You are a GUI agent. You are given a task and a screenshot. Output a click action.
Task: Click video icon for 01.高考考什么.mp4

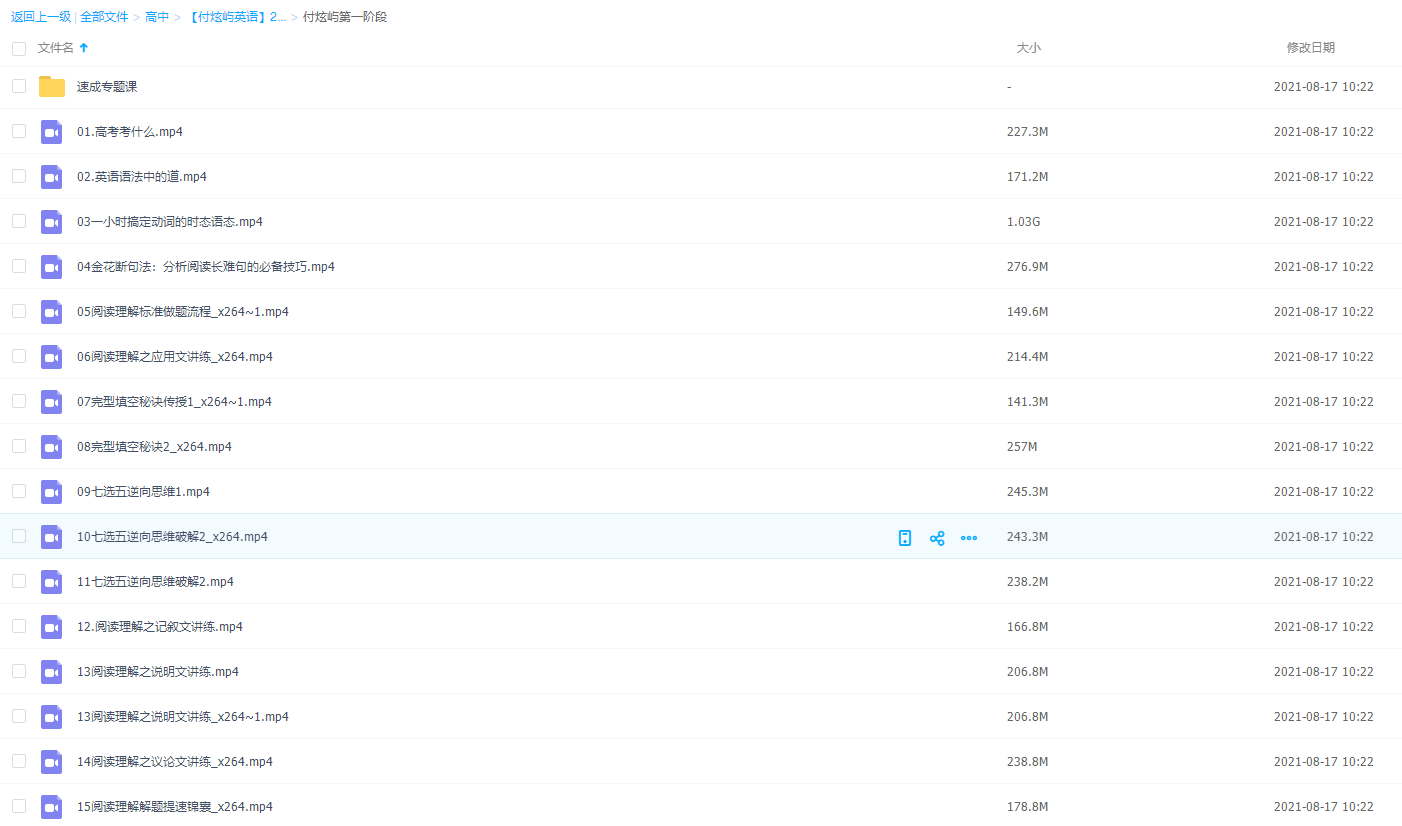click(x=52, y=132)
